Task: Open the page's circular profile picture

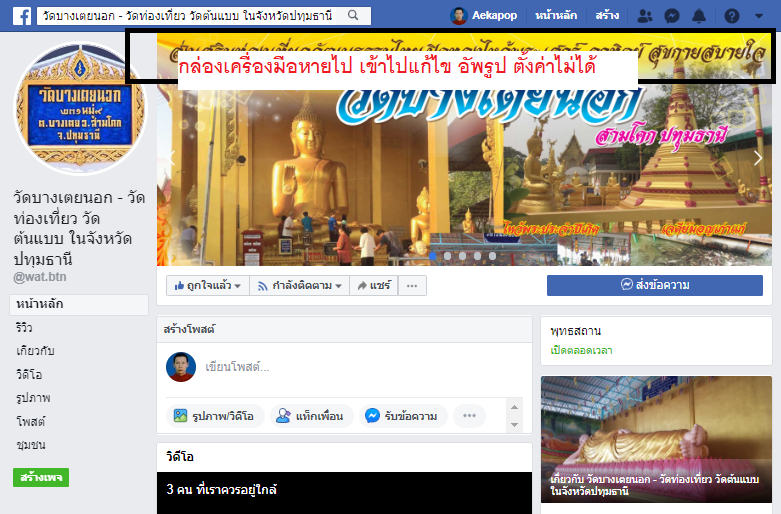Action: coord(80,109)
